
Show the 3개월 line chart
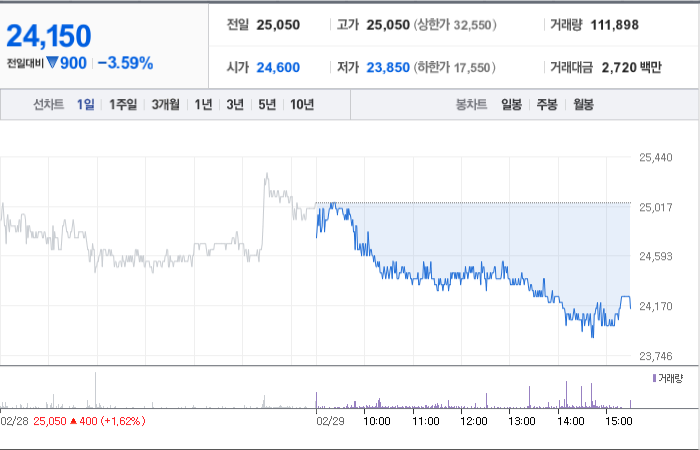pyautogui.click(x=165, y=104)
